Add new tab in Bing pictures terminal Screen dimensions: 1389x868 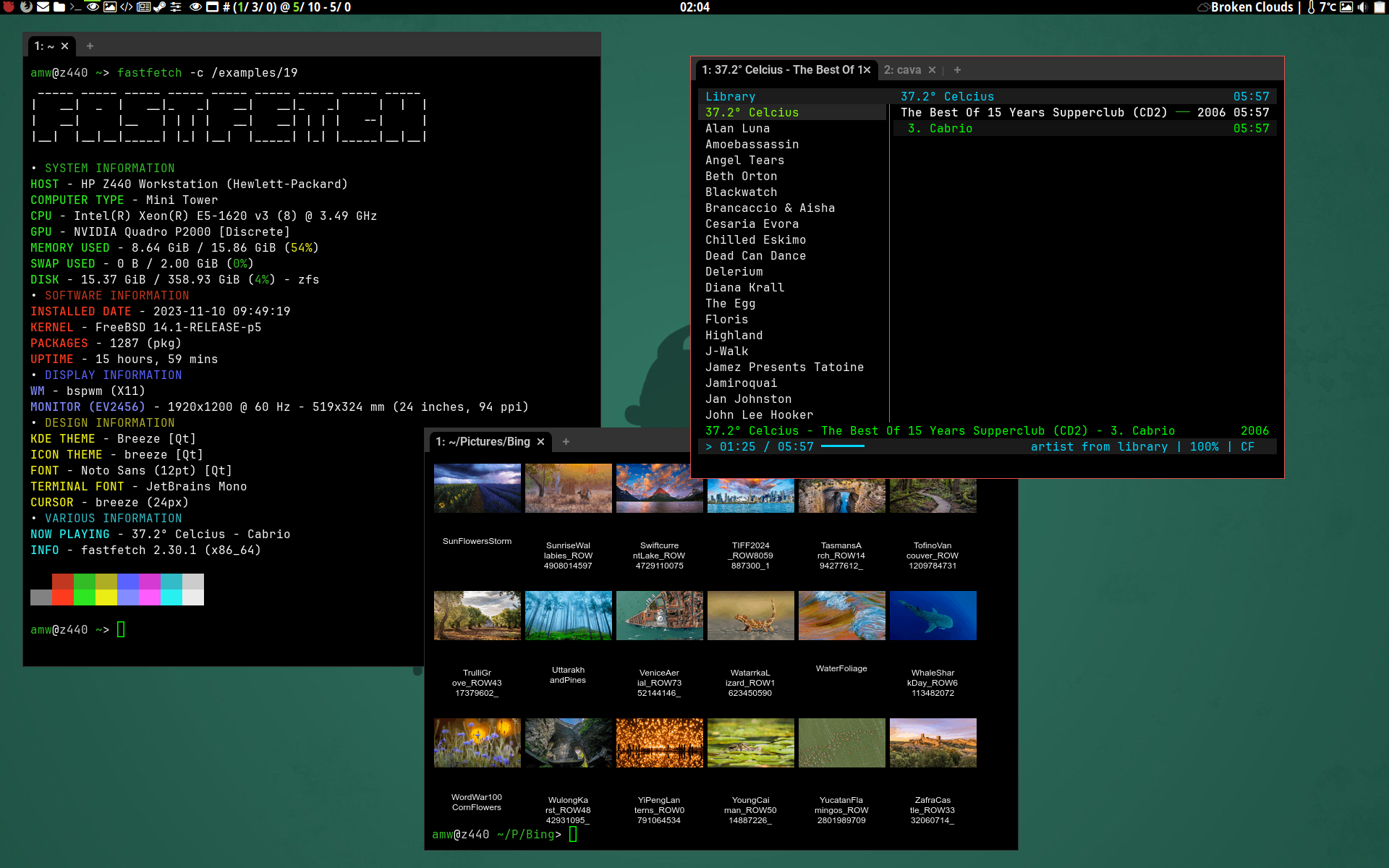[566, 441]
